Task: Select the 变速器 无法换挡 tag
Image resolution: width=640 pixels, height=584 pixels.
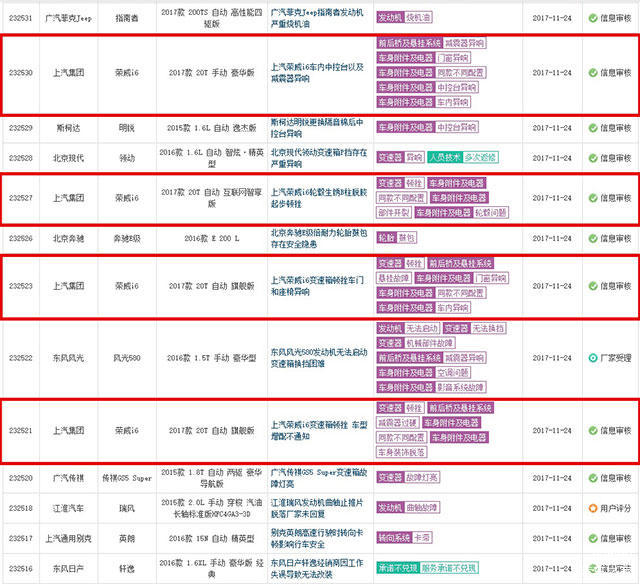Action: [475, 328]
